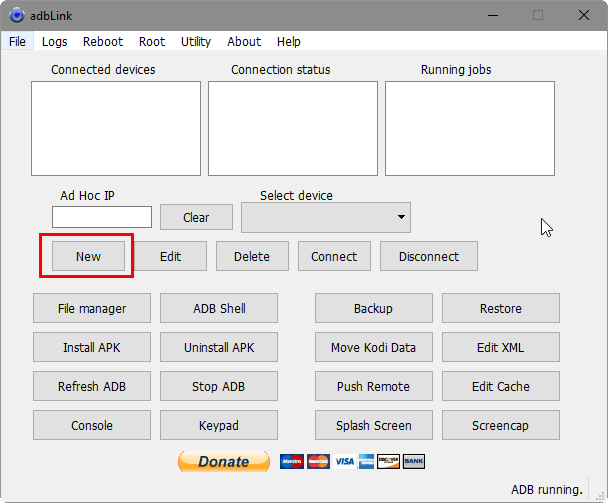Click the 'Select device' label
This screenshot has width=608, height=503.
pos(296,195)
